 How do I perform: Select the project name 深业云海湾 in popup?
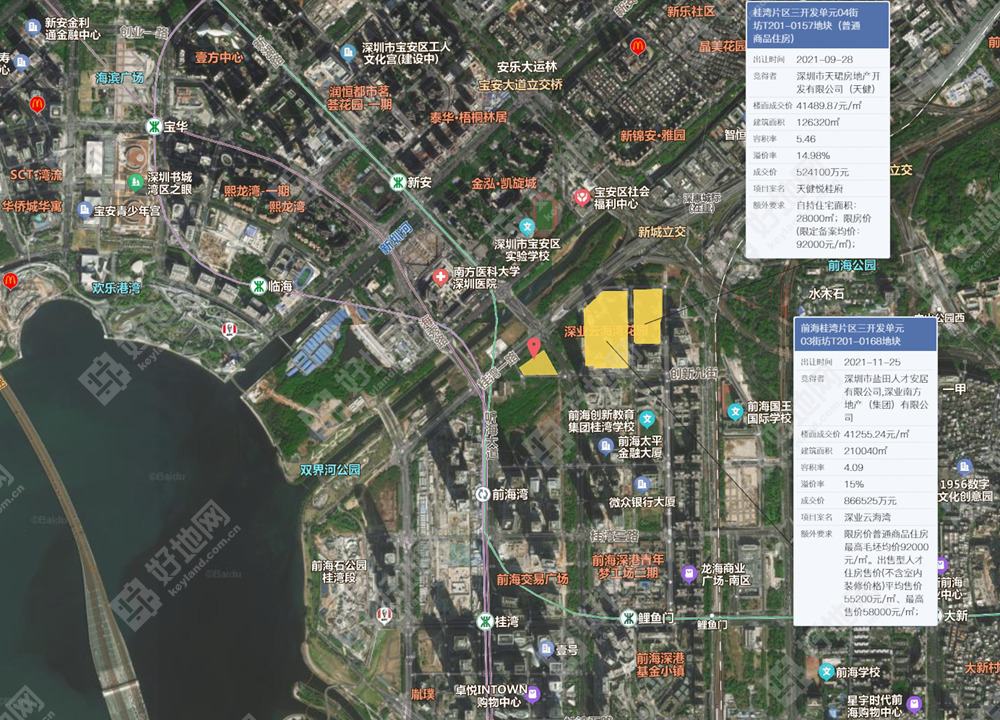[x=867, y=517]
